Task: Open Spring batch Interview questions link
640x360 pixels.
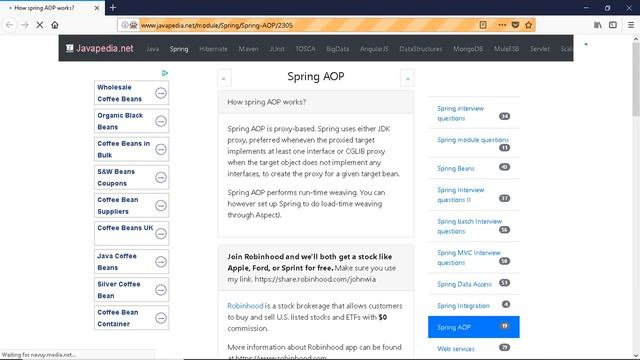Action: tap(469, 226)
